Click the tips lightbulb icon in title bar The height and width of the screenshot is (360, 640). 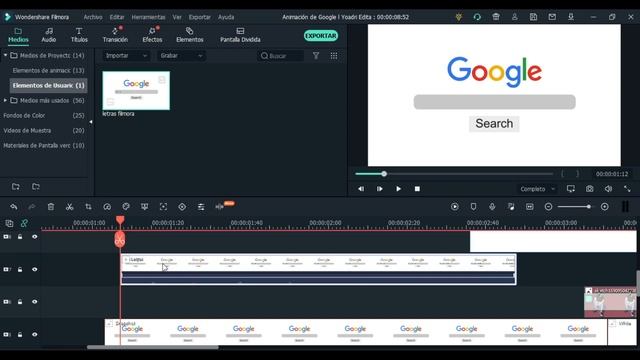[459, 17]
